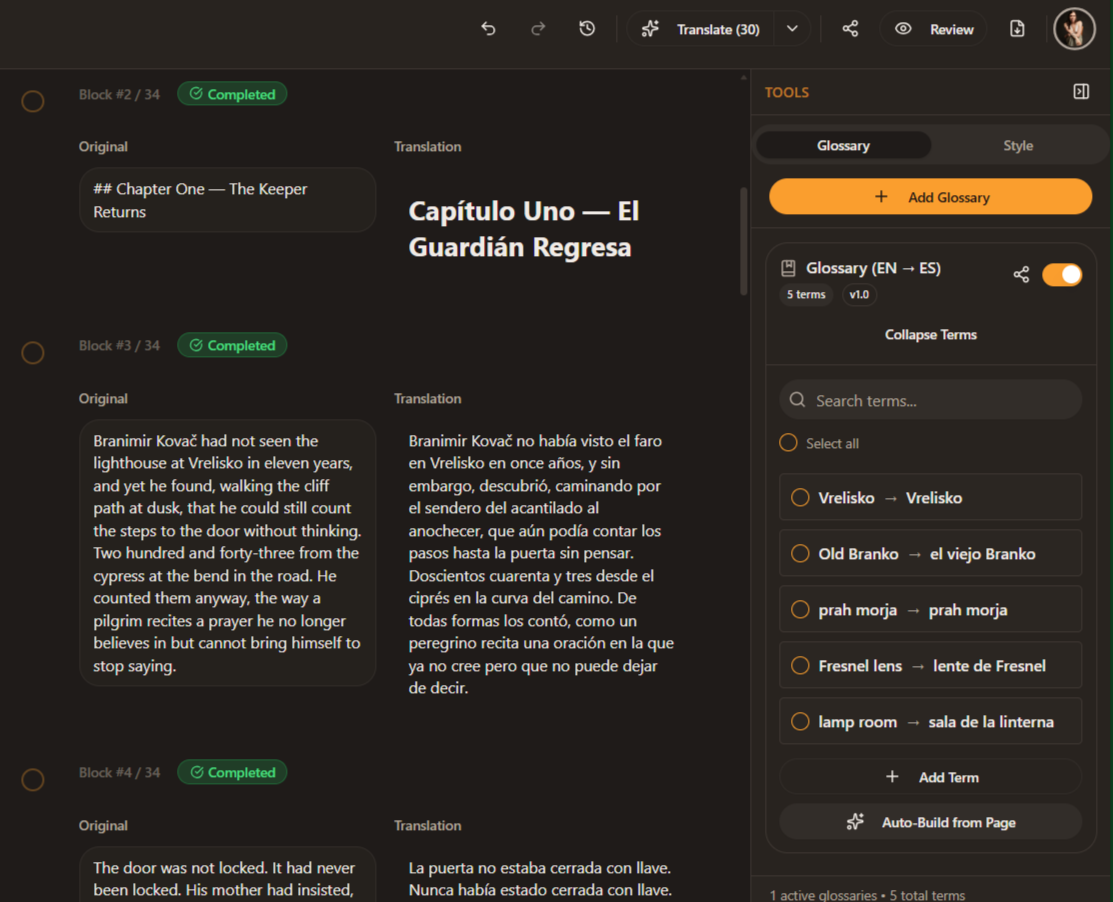The image size is (1113, 902).
Task: Click Collapse Terms
Action: coord(931,334)
